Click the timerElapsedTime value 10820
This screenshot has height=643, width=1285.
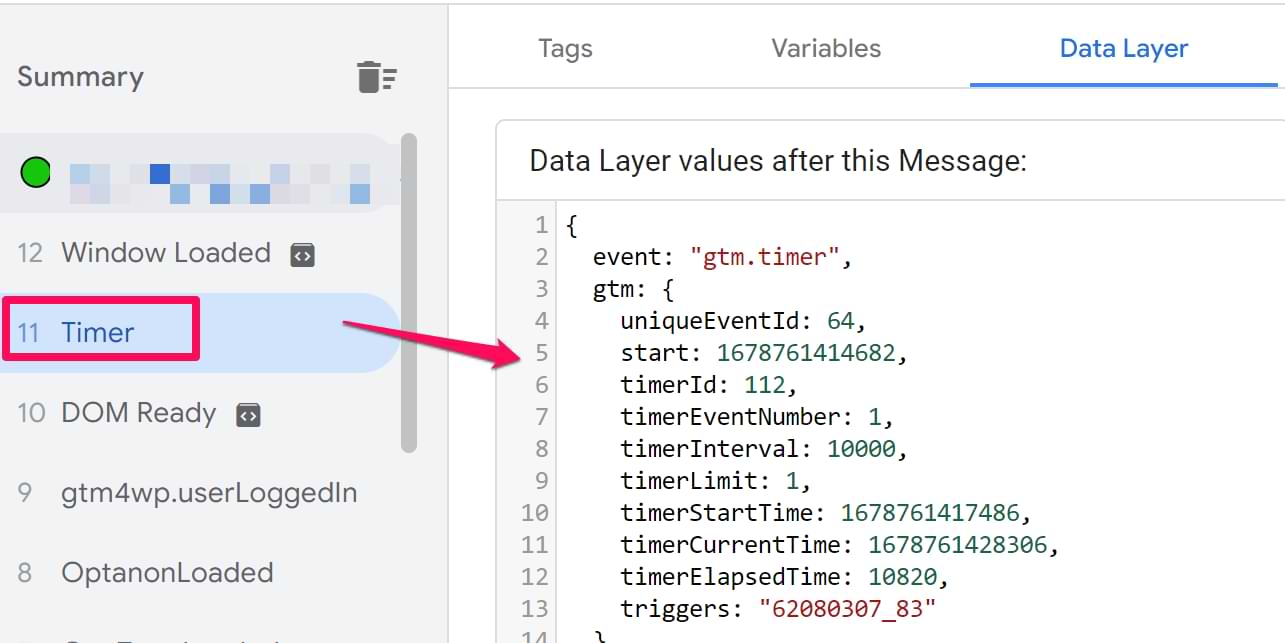click(x=906, y=577)
